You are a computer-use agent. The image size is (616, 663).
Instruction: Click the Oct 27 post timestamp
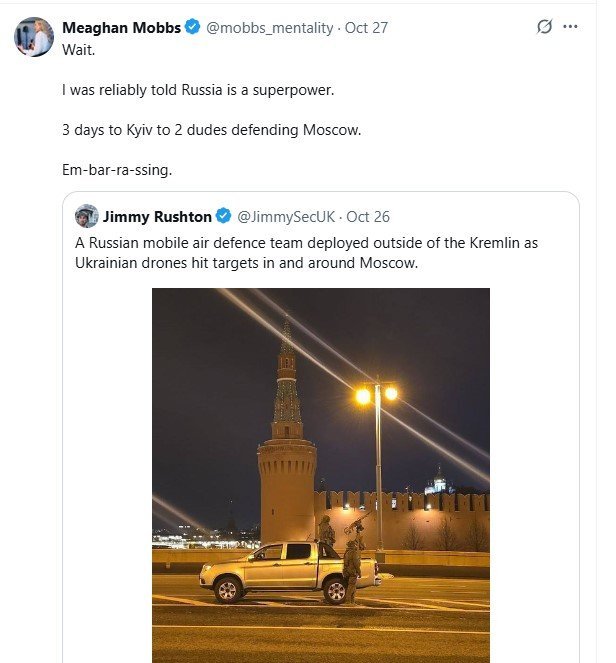pyautogui.click(x=366, y=28)
